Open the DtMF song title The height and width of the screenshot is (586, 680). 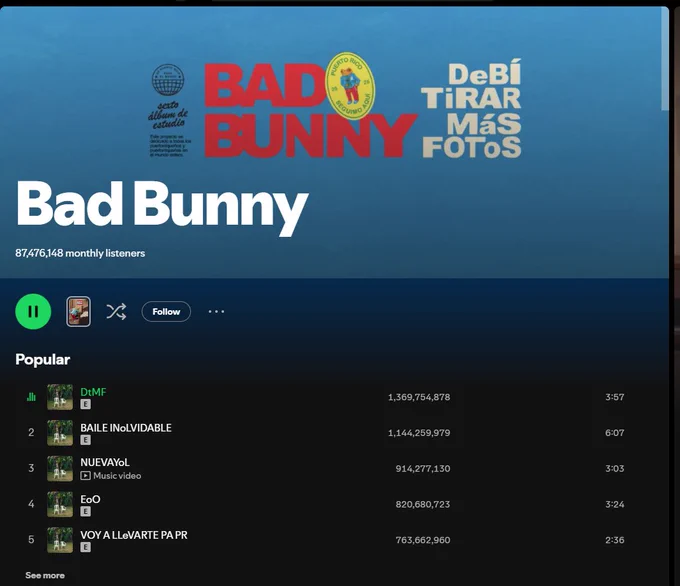tap(93, 392)
